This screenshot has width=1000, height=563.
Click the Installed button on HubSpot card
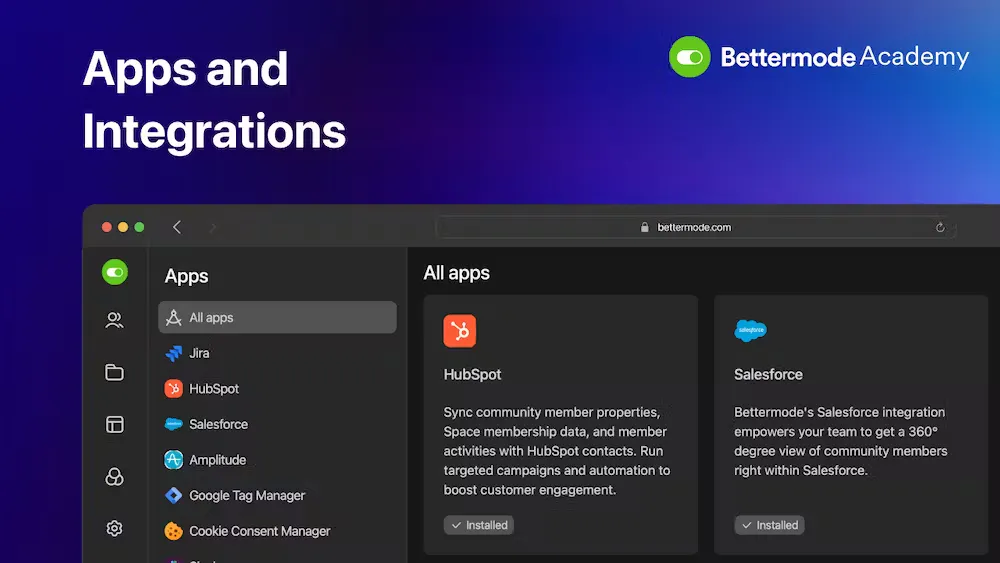(479, 525)
